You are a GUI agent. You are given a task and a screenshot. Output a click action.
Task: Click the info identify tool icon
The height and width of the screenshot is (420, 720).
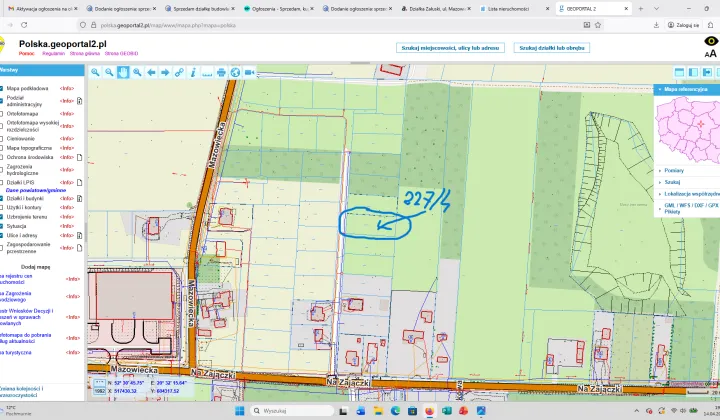194,72
